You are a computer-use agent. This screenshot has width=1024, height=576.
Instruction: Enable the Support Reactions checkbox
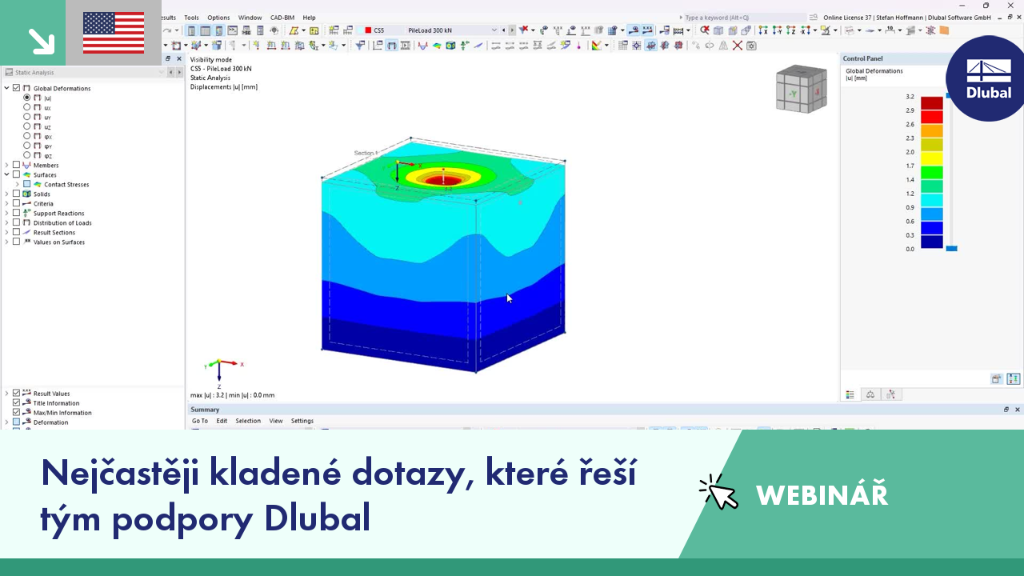point(16,213)
